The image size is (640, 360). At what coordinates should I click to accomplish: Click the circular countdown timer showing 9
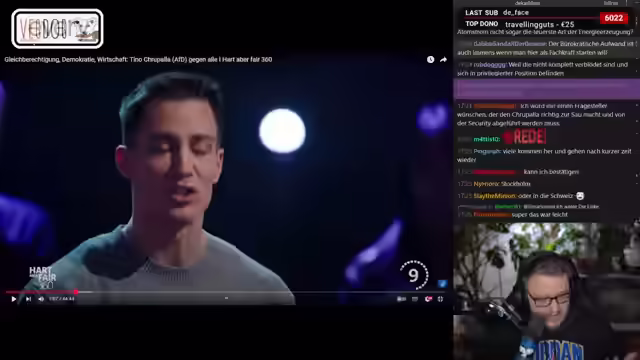tap(414, 276)
